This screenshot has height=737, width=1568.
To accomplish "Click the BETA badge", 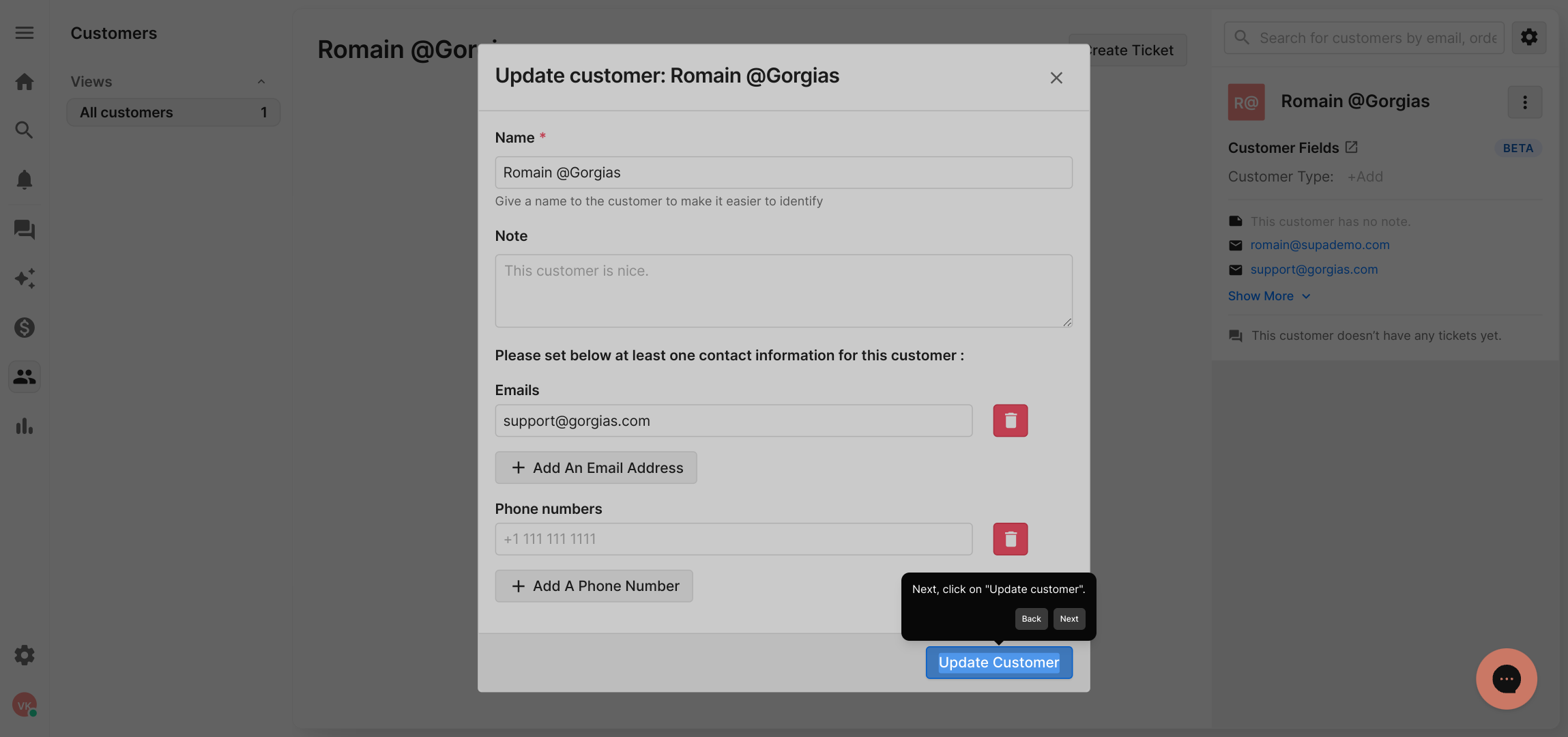I will point(1518,148).
